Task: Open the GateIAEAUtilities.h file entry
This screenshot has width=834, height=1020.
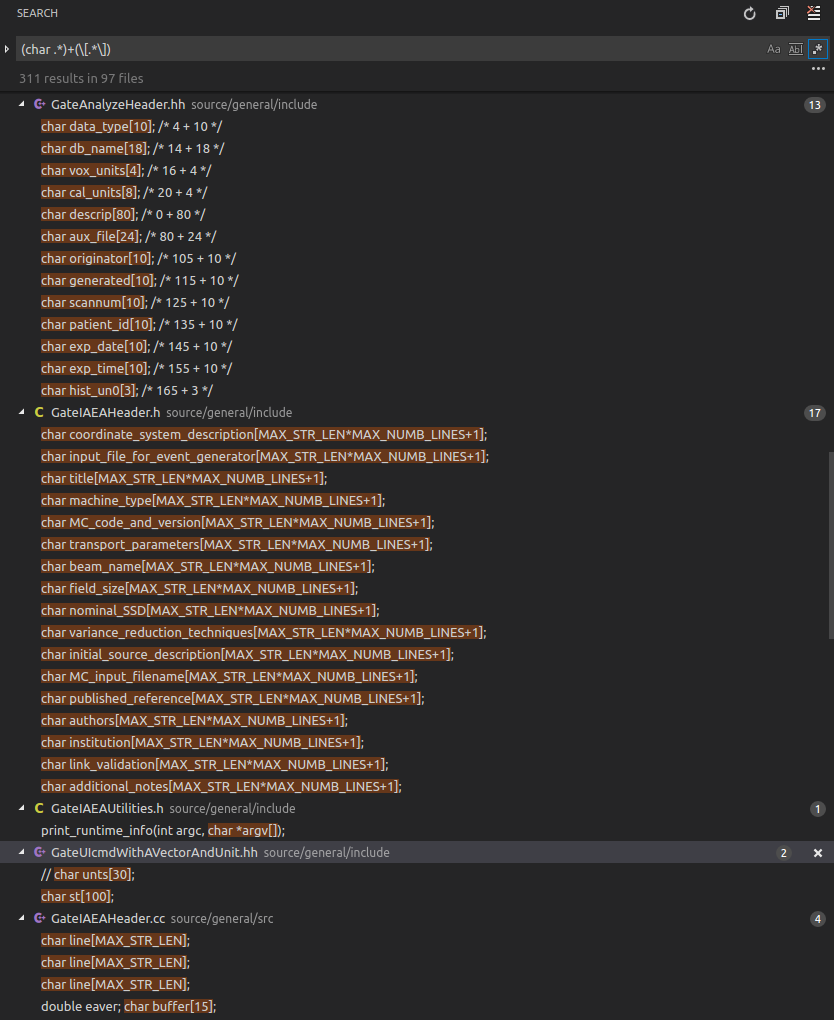Action: pos(110,808)
